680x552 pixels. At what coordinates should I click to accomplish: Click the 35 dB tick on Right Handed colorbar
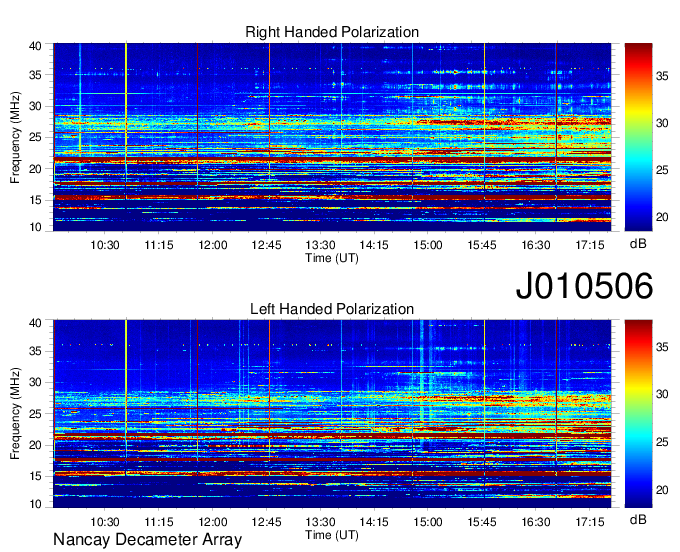click(x=662, y=76)
